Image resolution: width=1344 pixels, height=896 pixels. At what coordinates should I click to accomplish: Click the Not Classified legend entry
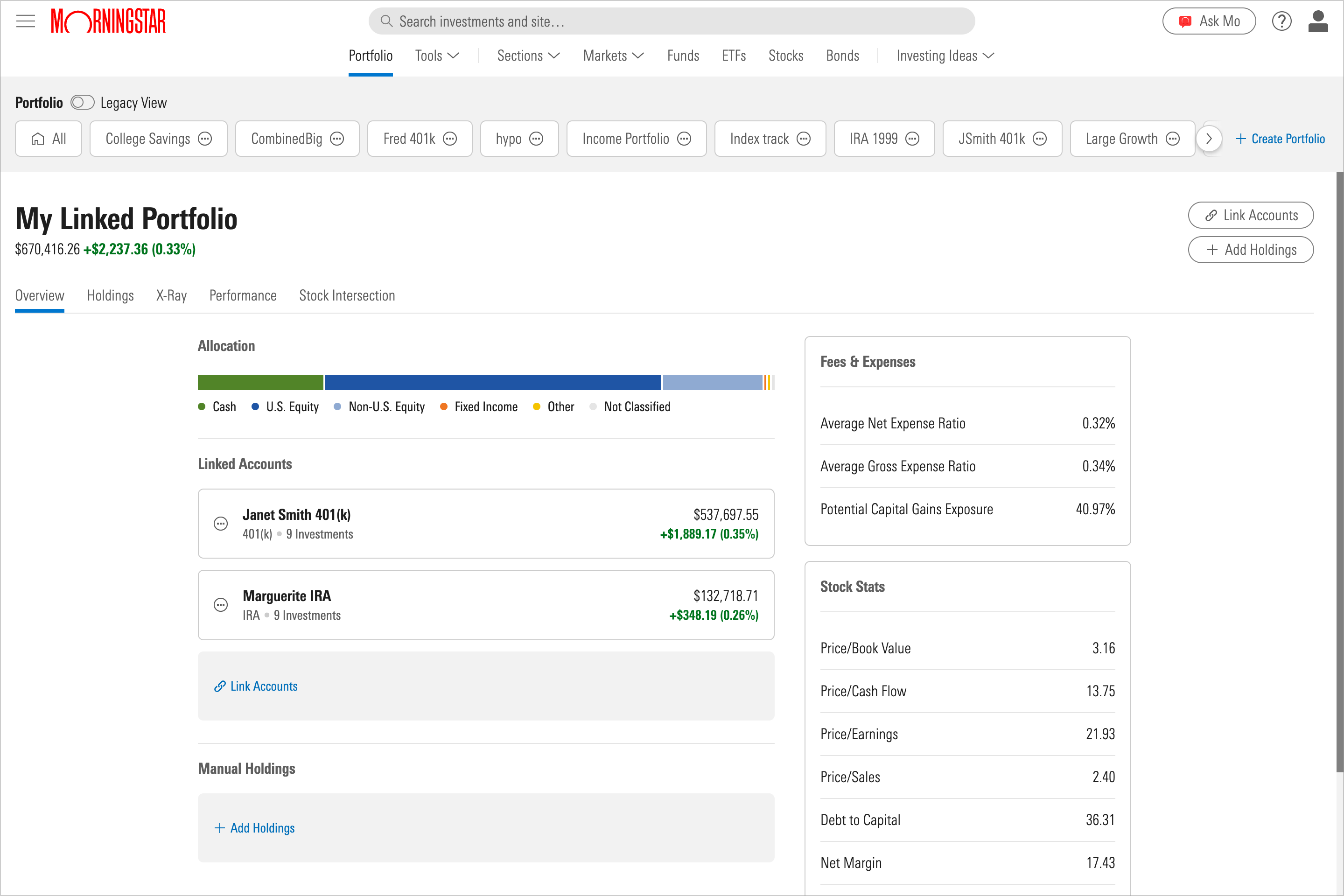point(630,407)
